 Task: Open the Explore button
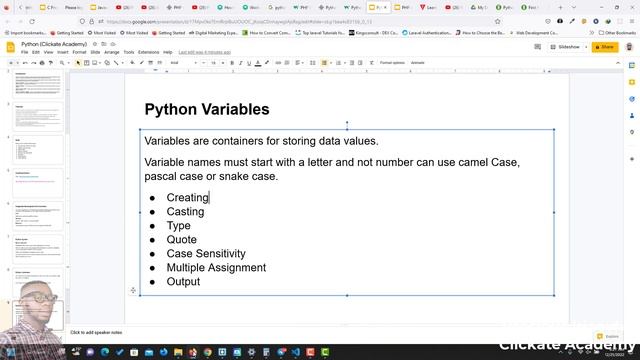(x=607, y=336)
